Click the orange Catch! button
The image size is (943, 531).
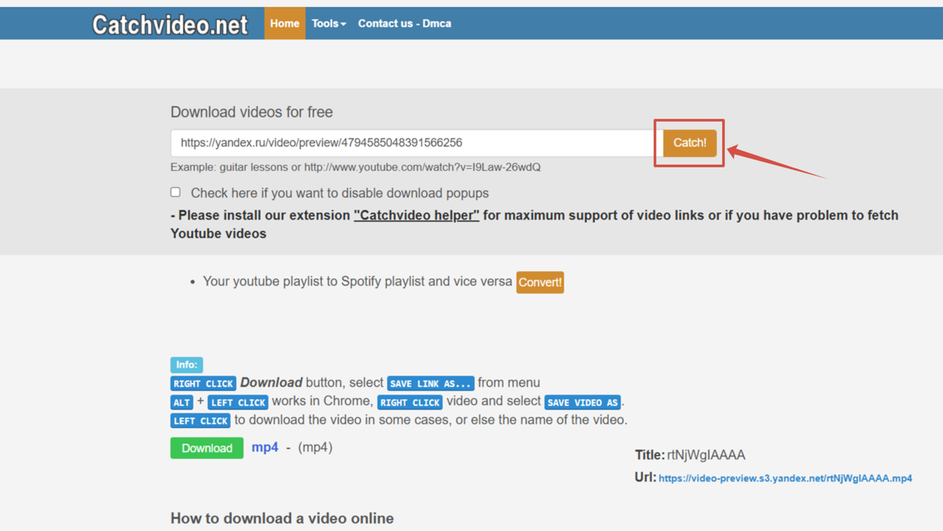click(x=689, y=143)
